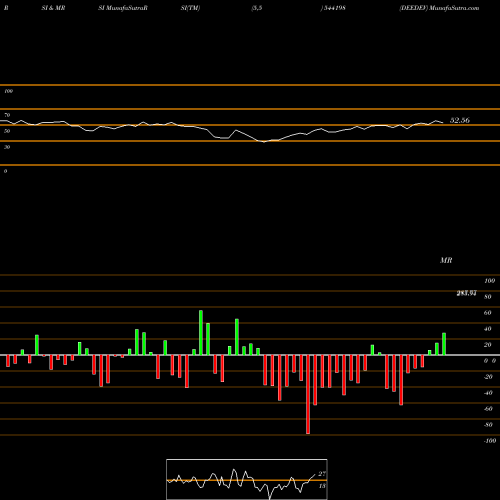Screen dimensions: 500x500
Task: Click the RSI 100 axis label
Action: 8,91
